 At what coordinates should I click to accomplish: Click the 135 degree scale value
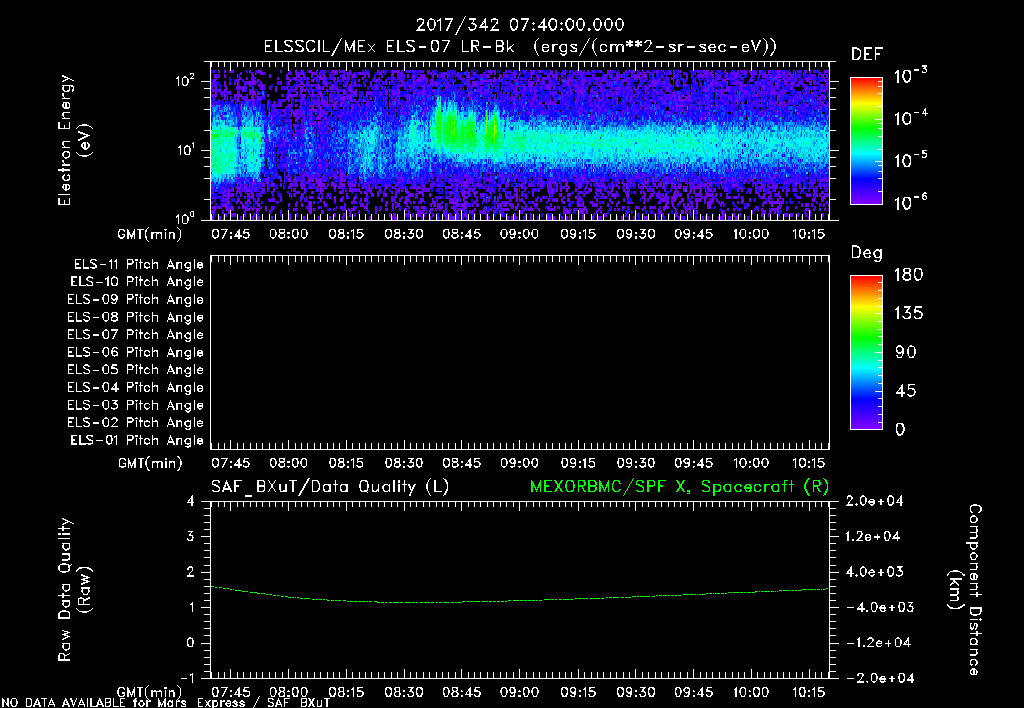(x=908, y=314)
